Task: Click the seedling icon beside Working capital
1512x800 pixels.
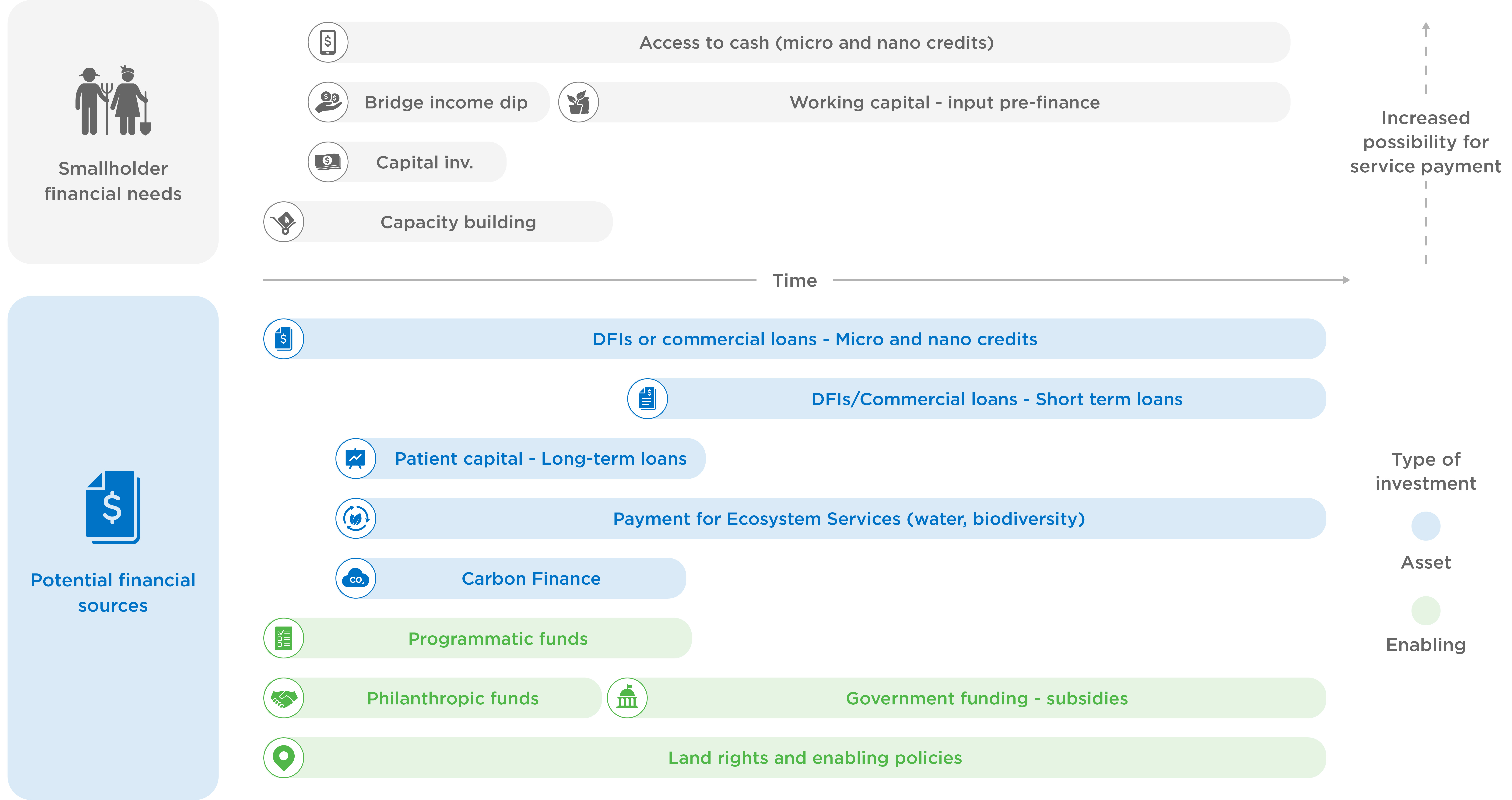Action: click(579, 102)
